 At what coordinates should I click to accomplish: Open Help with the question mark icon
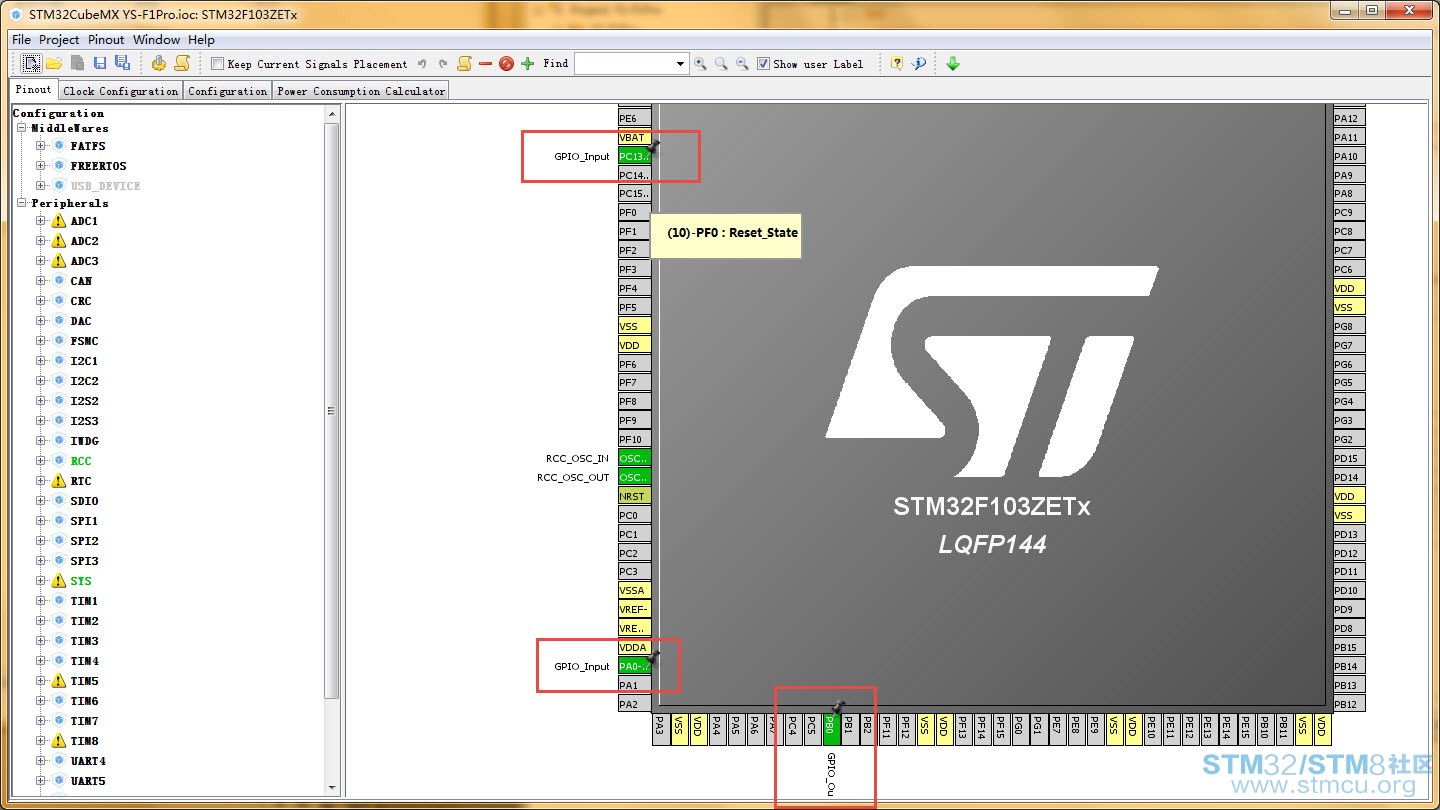click(897, 63)
